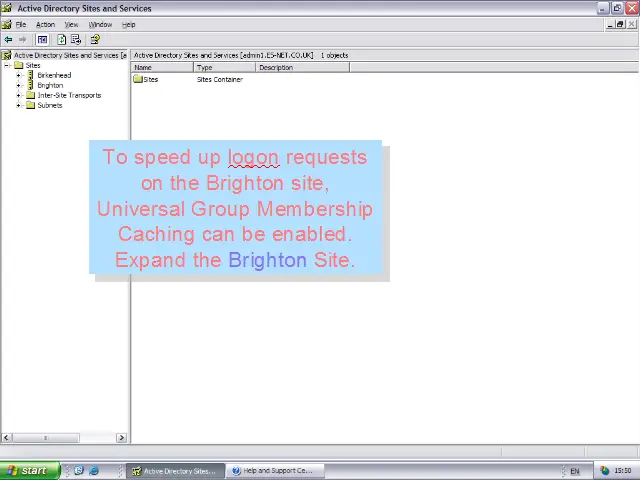Open the Window menu
Image resolution: width=640 pixels, height=480 pixels.
(x=100, y=24)
